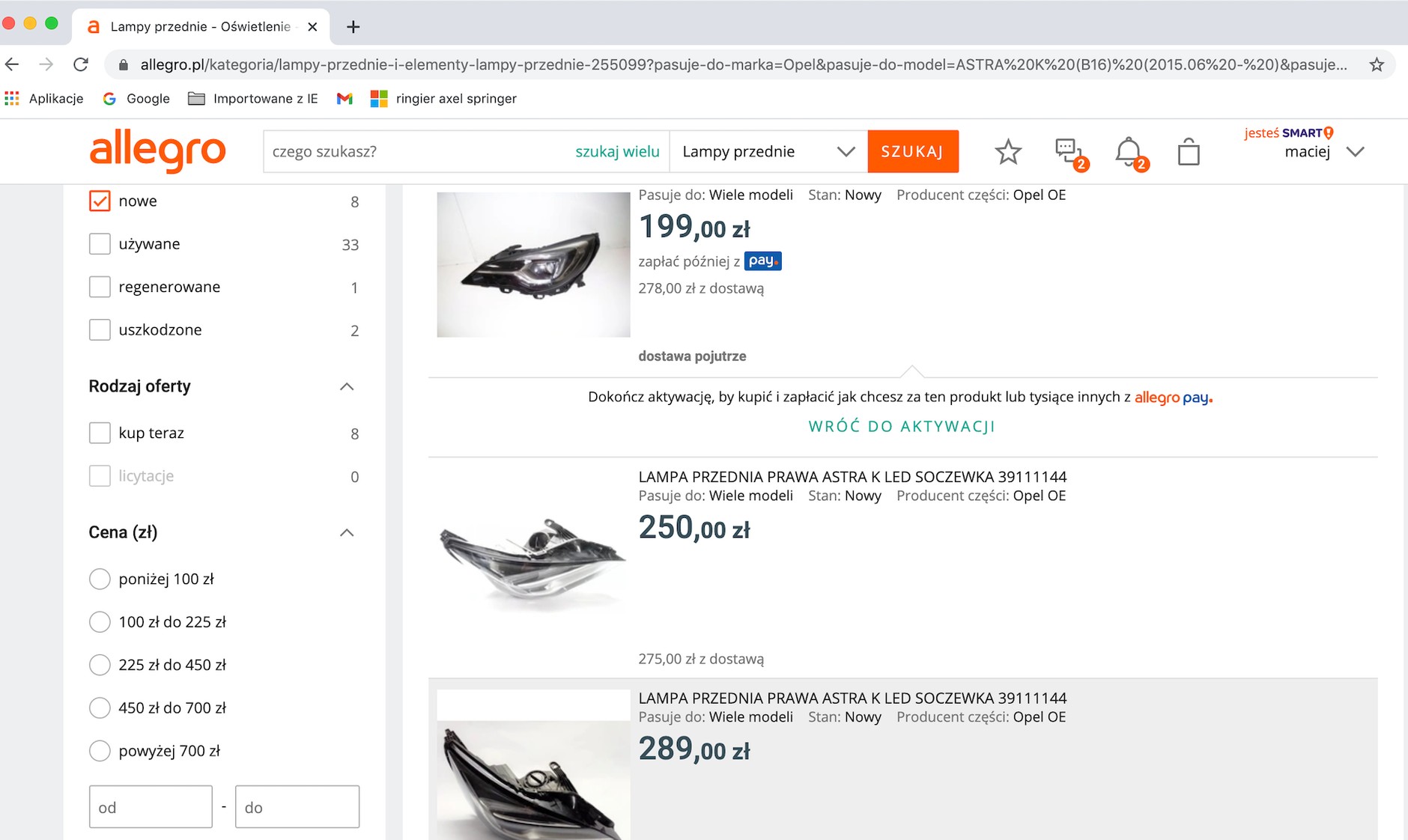Viewport: 1408px width, 840px height.
Task: Go to homepage via the allegro logo
Action: 157,151
